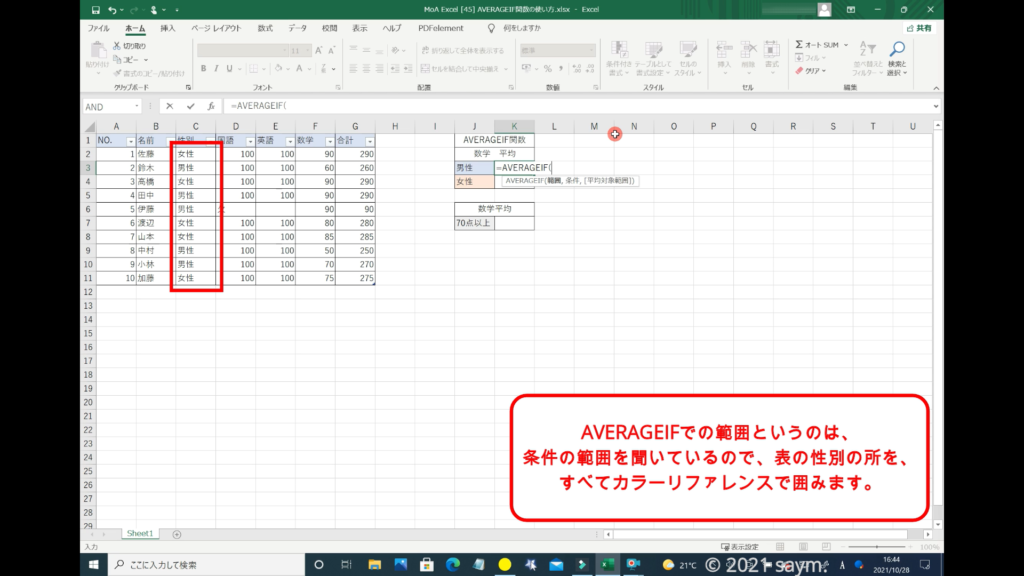The image size is (1024, 576).
Task: Click the Windows search box in taskbar
Action: [200, 564]
